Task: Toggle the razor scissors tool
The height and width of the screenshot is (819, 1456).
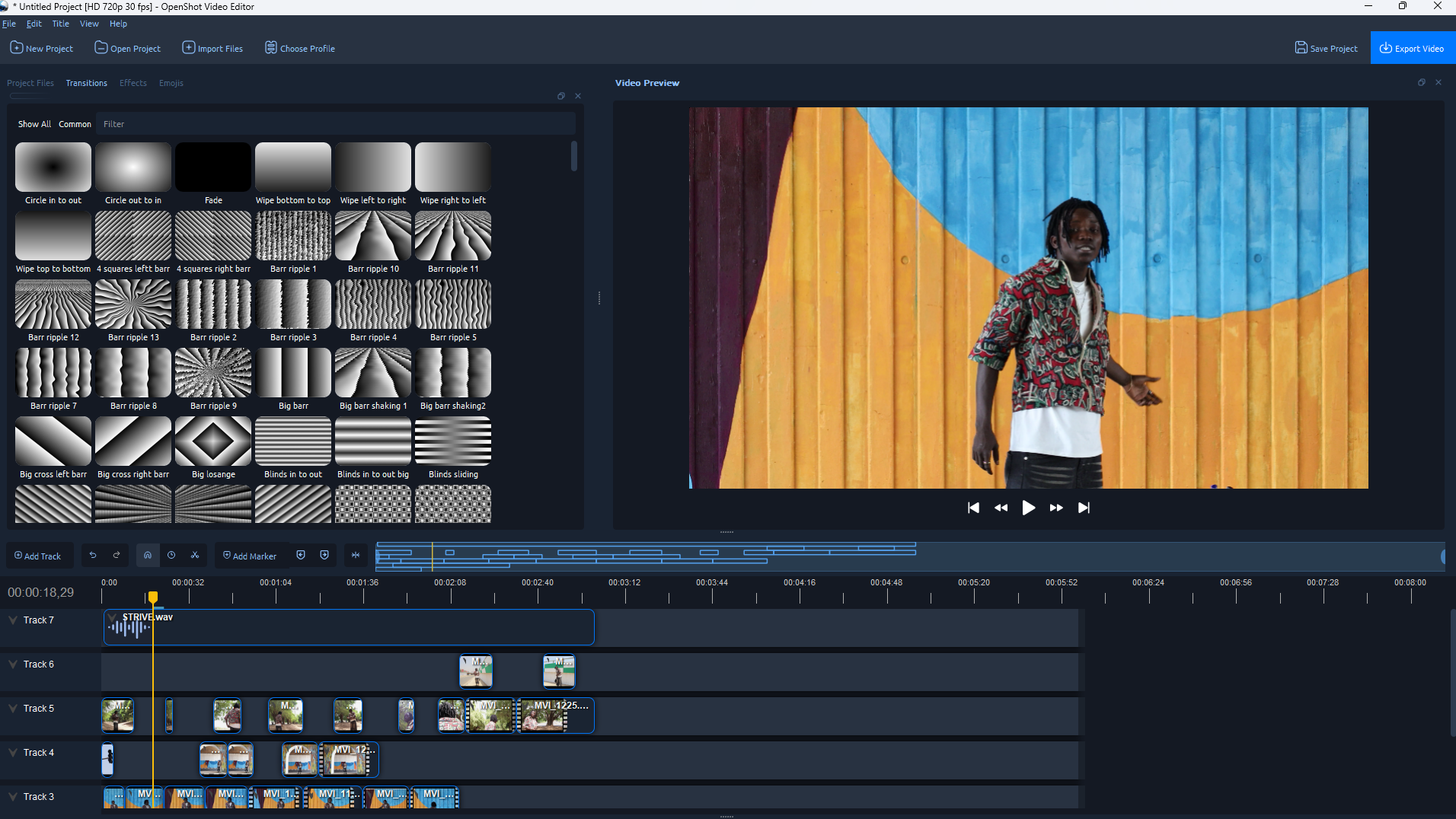Action: (x=195, y=556)
